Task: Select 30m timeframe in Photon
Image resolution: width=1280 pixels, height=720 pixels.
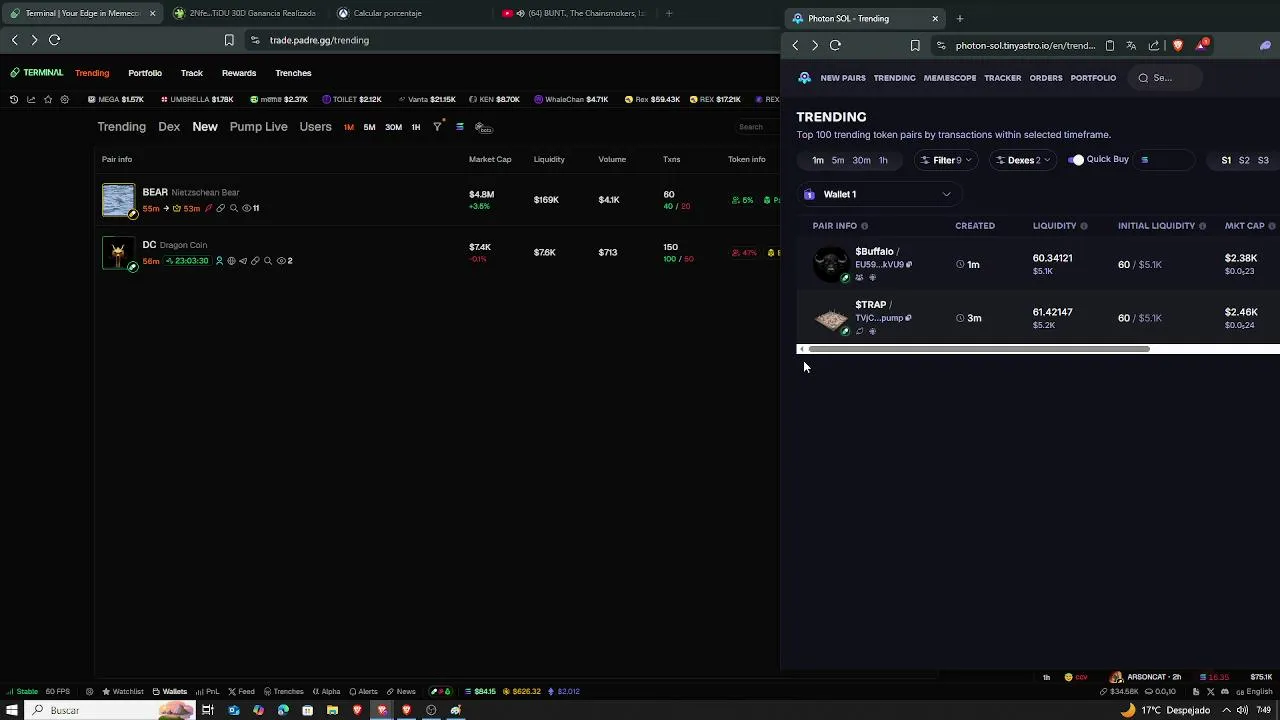Action: [x=861, y=160]
